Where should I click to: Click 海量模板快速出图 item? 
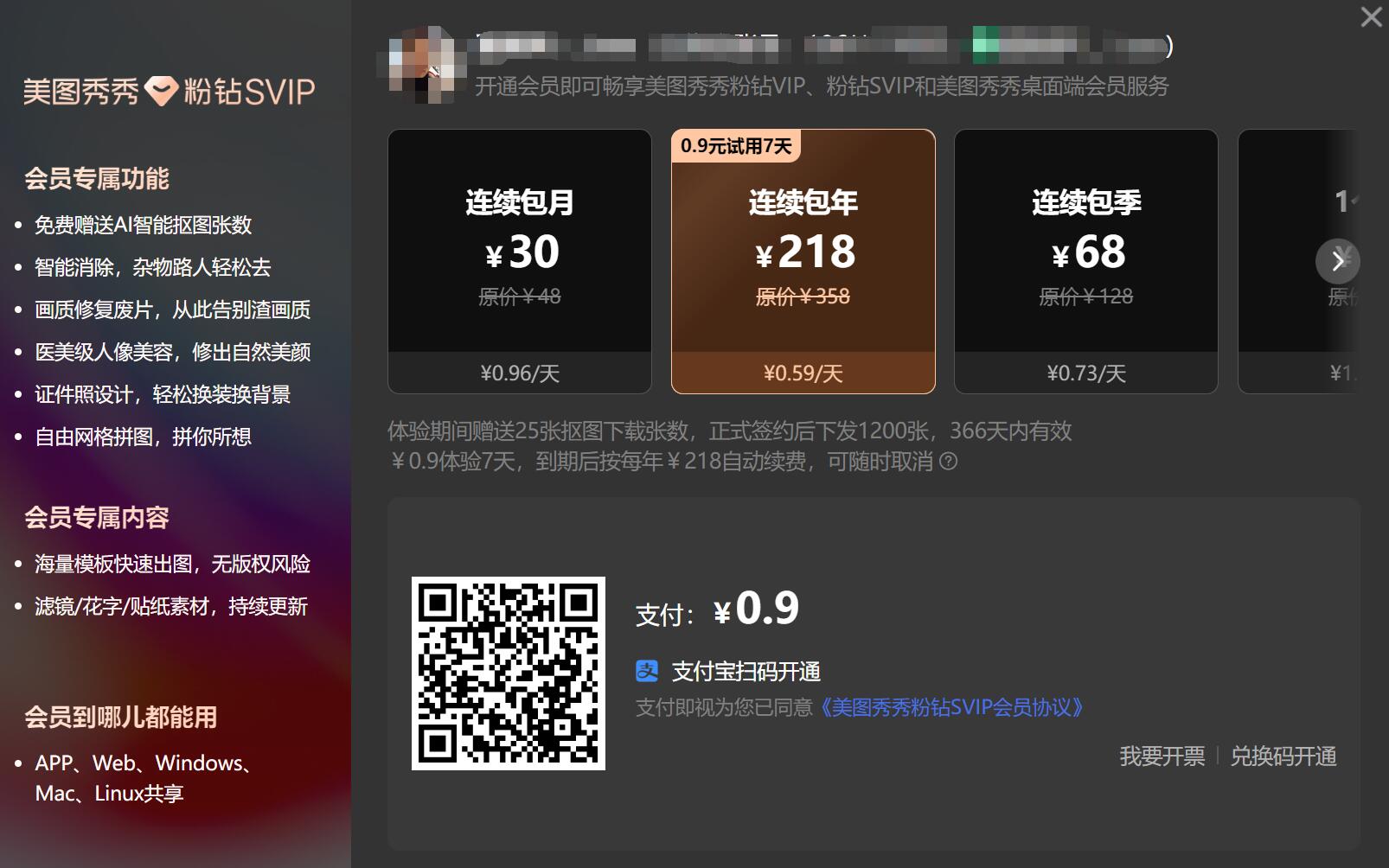172,565
